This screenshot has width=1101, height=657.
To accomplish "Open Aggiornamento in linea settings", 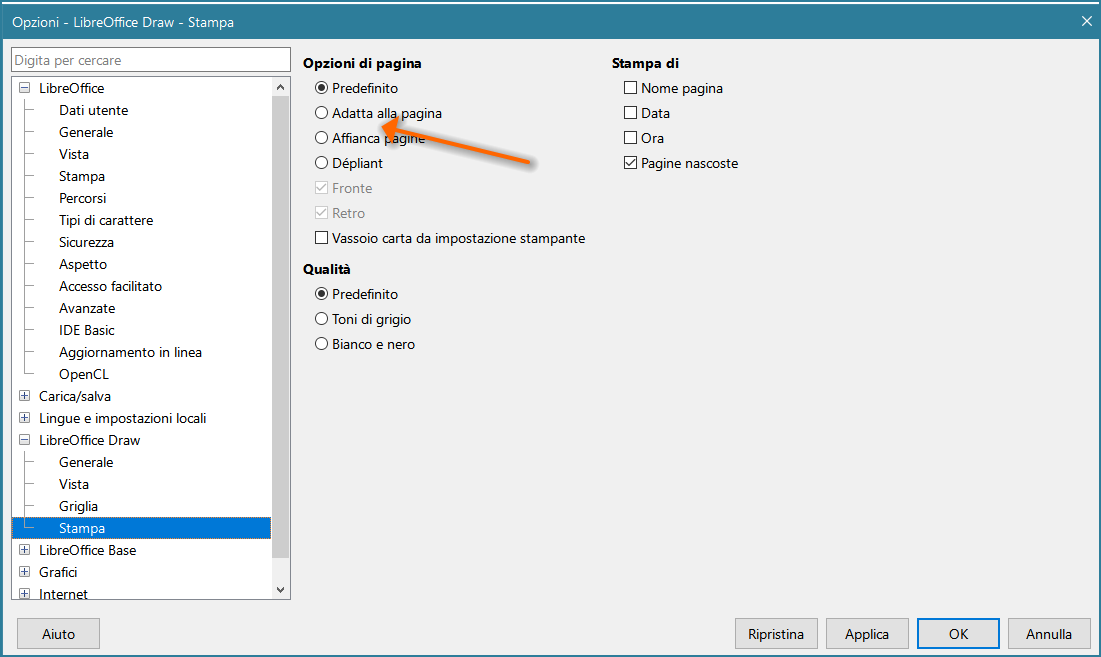I will coord(131,352).
